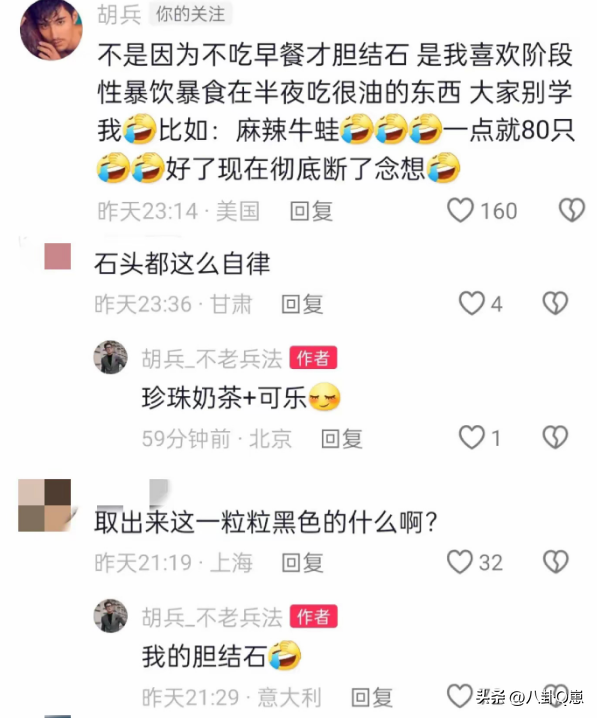This screenshot has height=718, width=597.
Task: Reply to the comment posted at 昨天21:19
Action: pyautogui.click(x=302, y=563)
